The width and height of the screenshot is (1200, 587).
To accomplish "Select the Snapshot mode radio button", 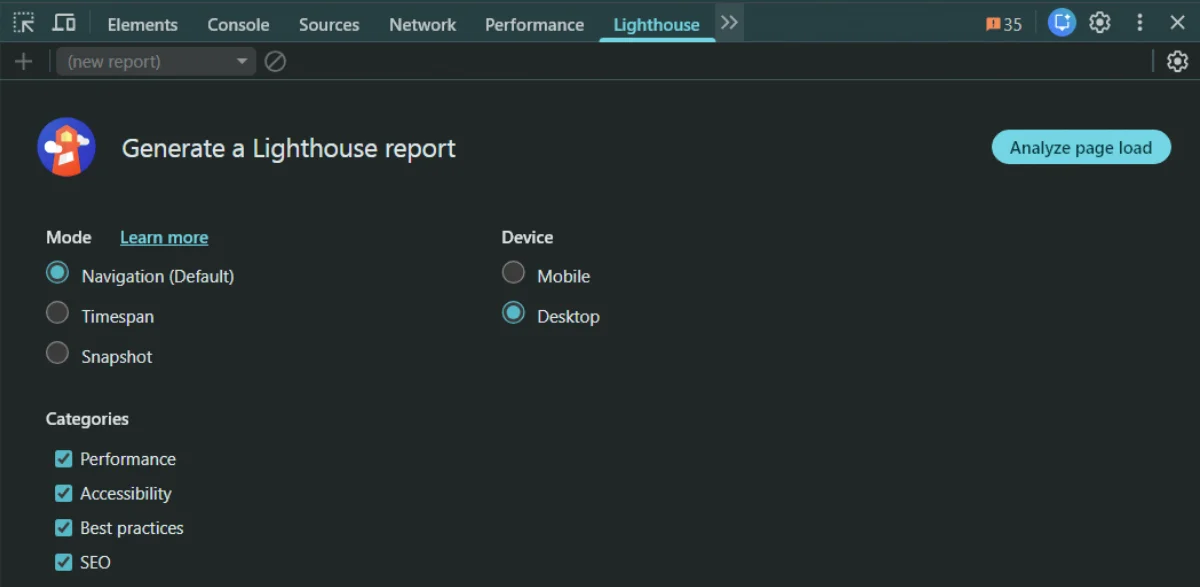I will point(58,353).
